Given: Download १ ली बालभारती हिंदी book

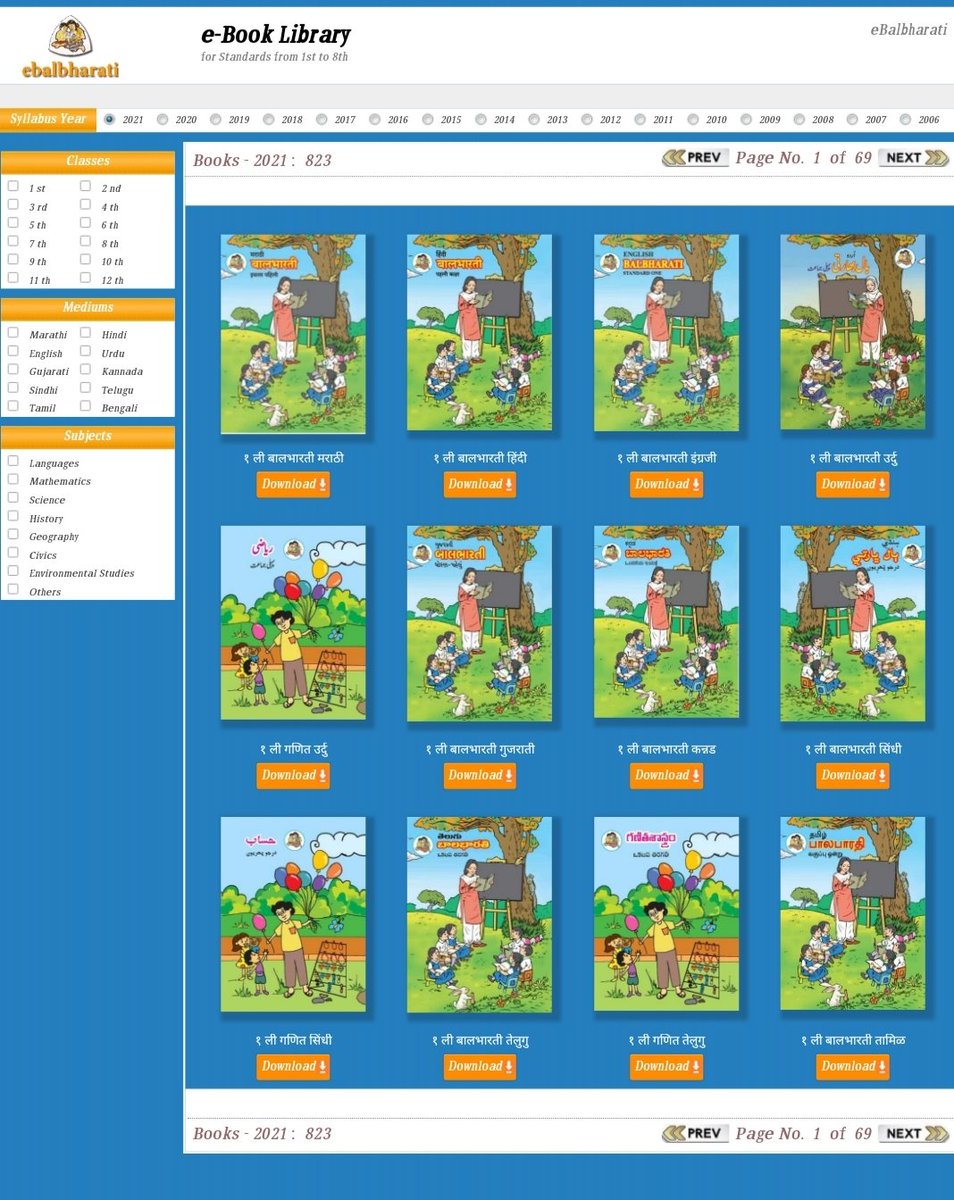Looking at the screenshot, I should 480,484.
